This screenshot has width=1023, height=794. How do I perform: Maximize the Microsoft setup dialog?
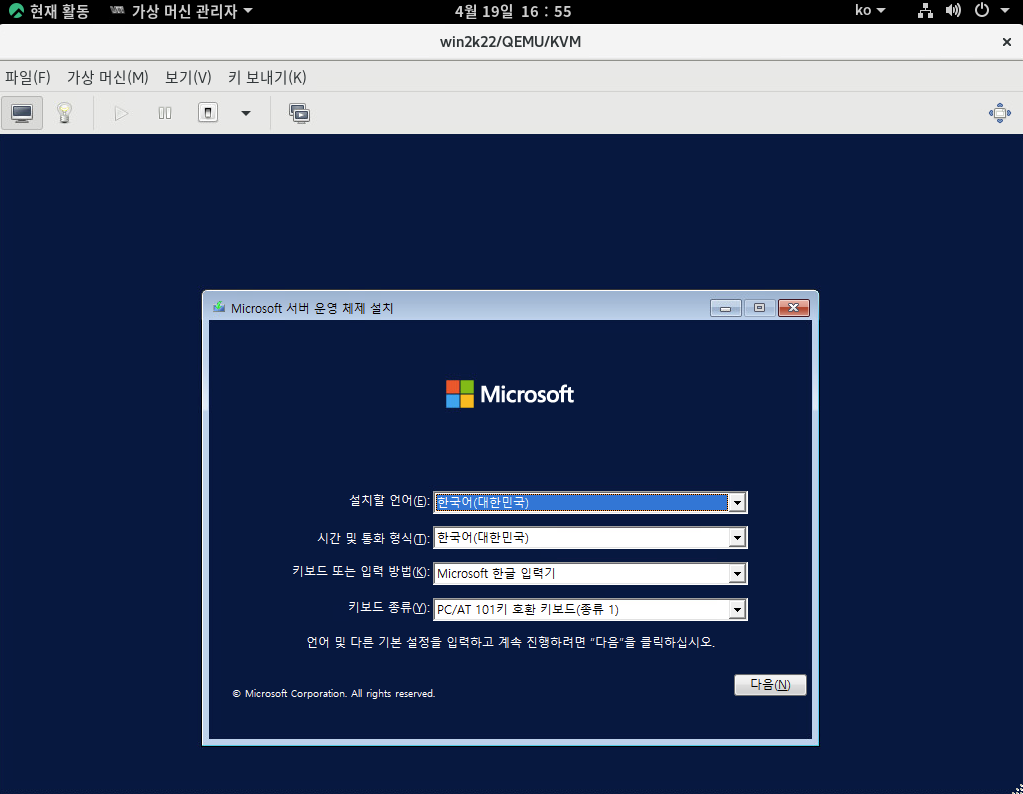point(759,308)
